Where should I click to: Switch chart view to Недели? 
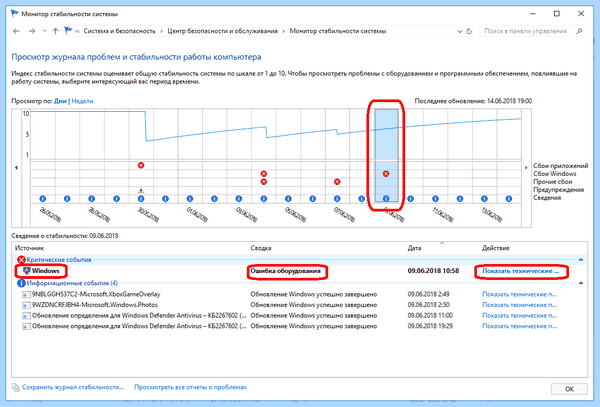[x=82, y=101]
